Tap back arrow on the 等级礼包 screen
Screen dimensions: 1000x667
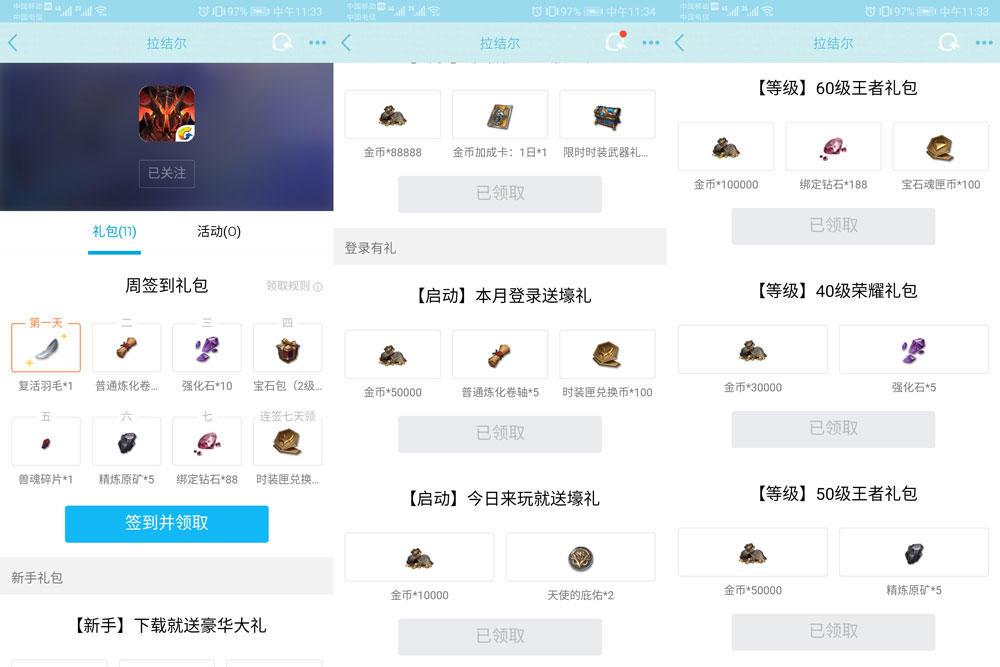coord(680,43)
